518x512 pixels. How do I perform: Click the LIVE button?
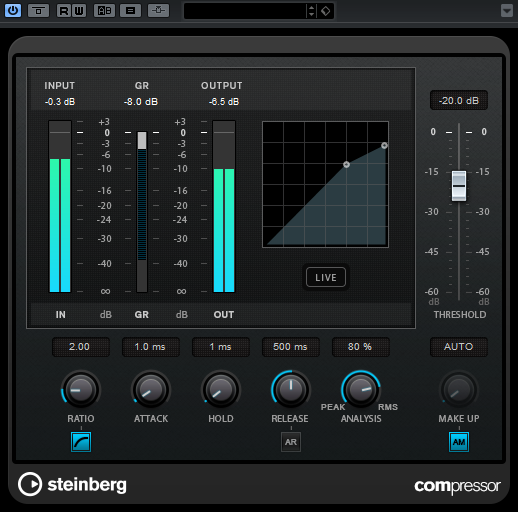pos(326,277)
